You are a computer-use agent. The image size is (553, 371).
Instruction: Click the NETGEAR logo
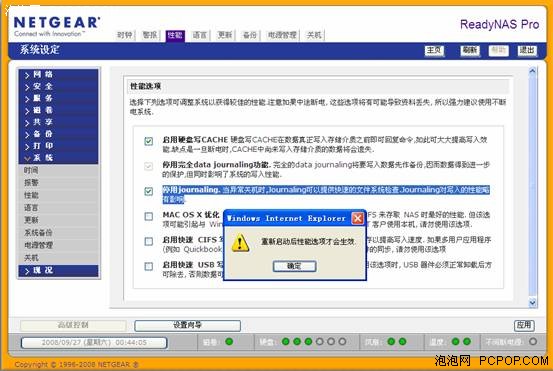coord(57,26)
